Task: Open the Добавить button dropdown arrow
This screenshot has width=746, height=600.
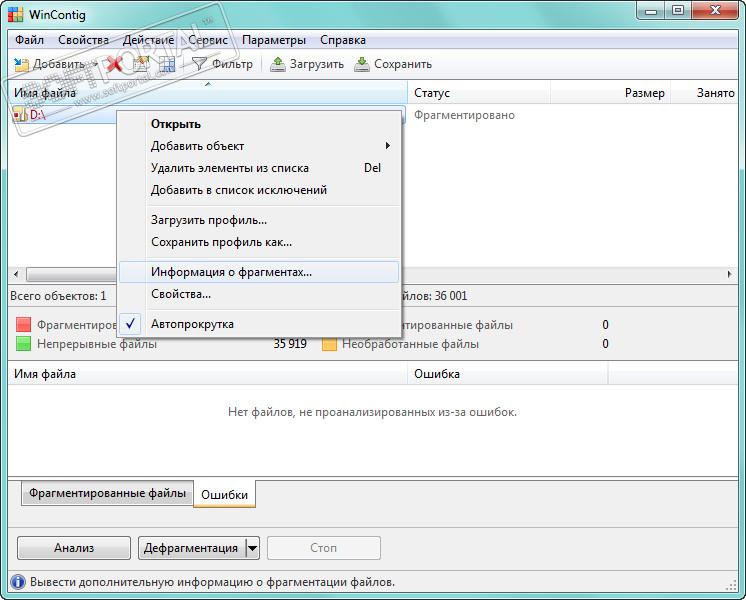Action: click(x=96, y=64)
